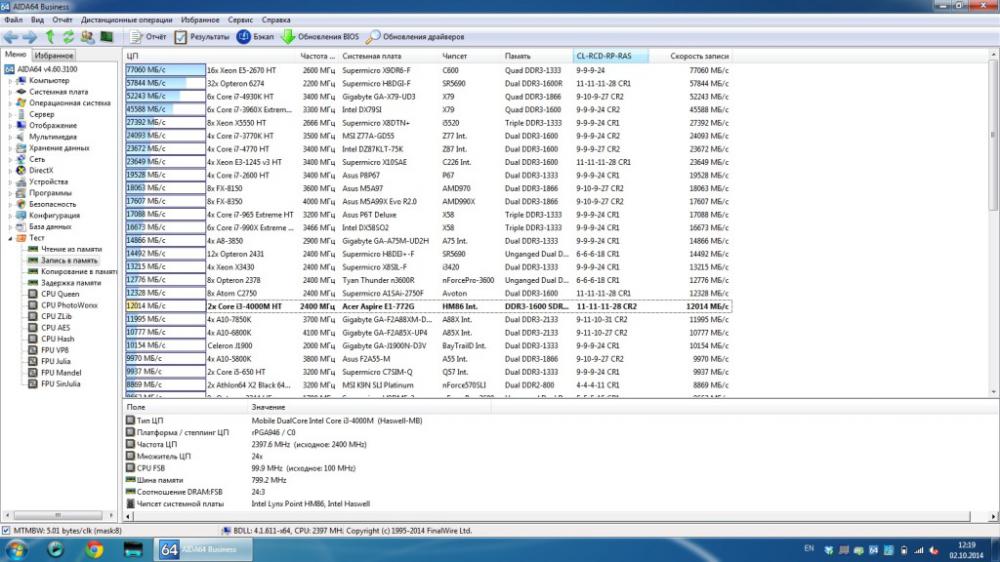Open the user management toolbar icon
The image size is (1000, 562).
[x=87, y=37]
